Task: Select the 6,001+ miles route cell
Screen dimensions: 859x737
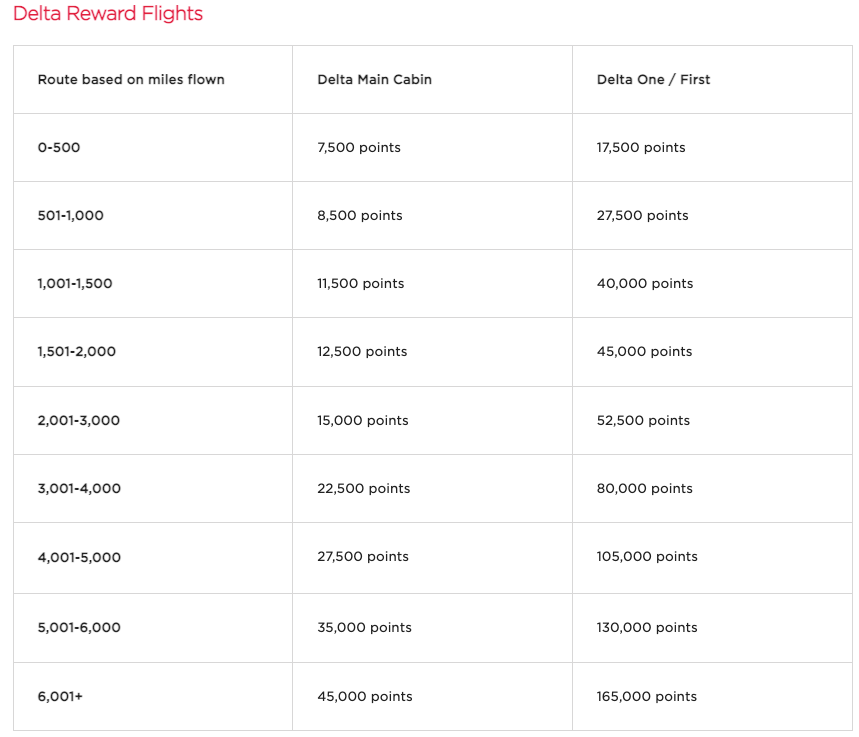Action: (x=60, y=696)
